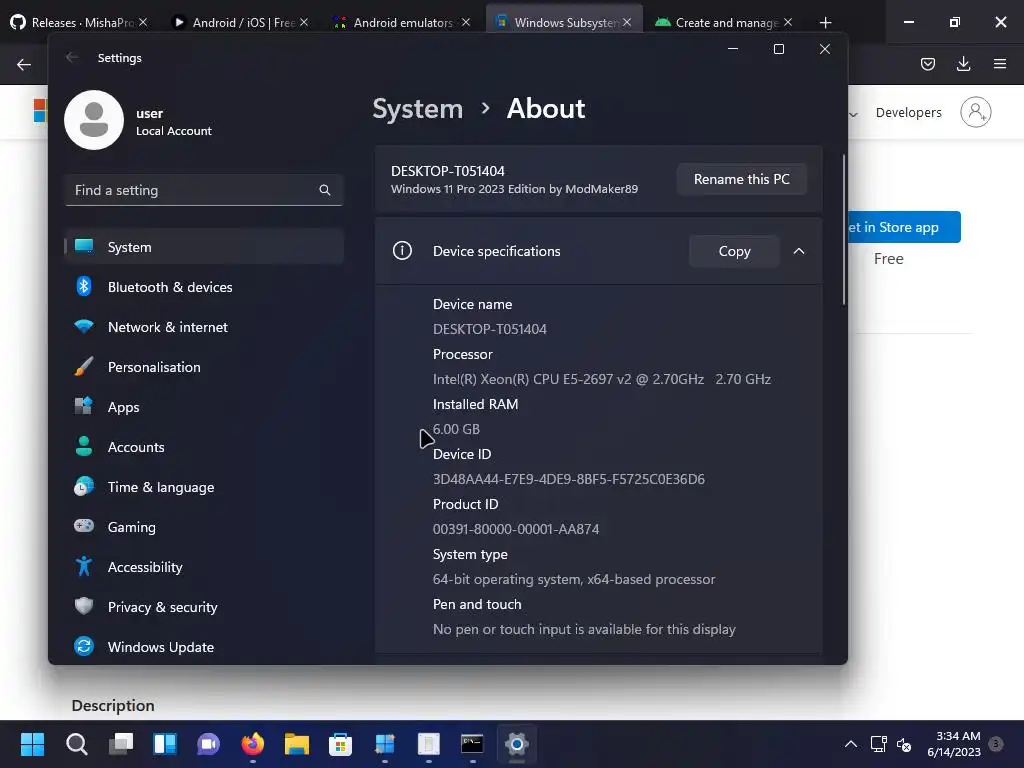Click browser back arrow

[x=24, y=65]
